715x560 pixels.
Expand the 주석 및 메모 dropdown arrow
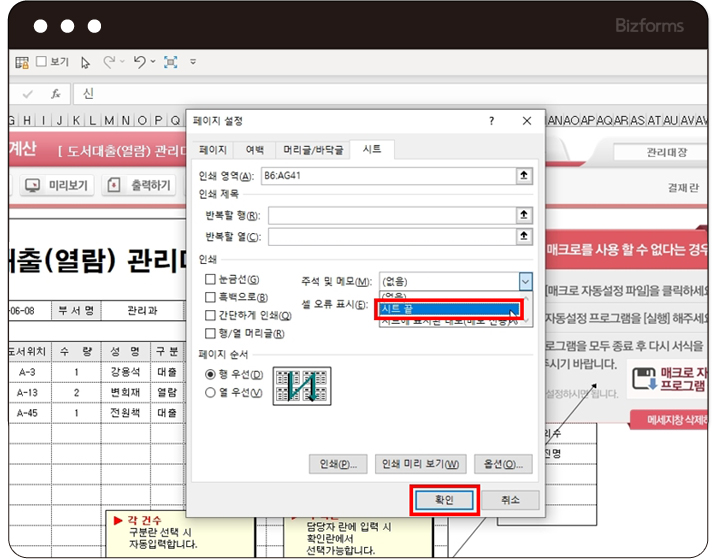(x=525, y=282)
